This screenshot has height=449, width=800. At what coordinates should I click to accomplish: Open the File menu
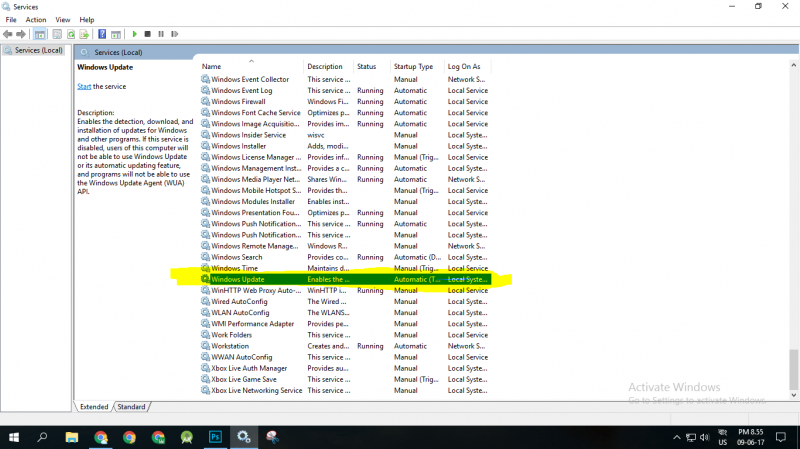point(11,19)
